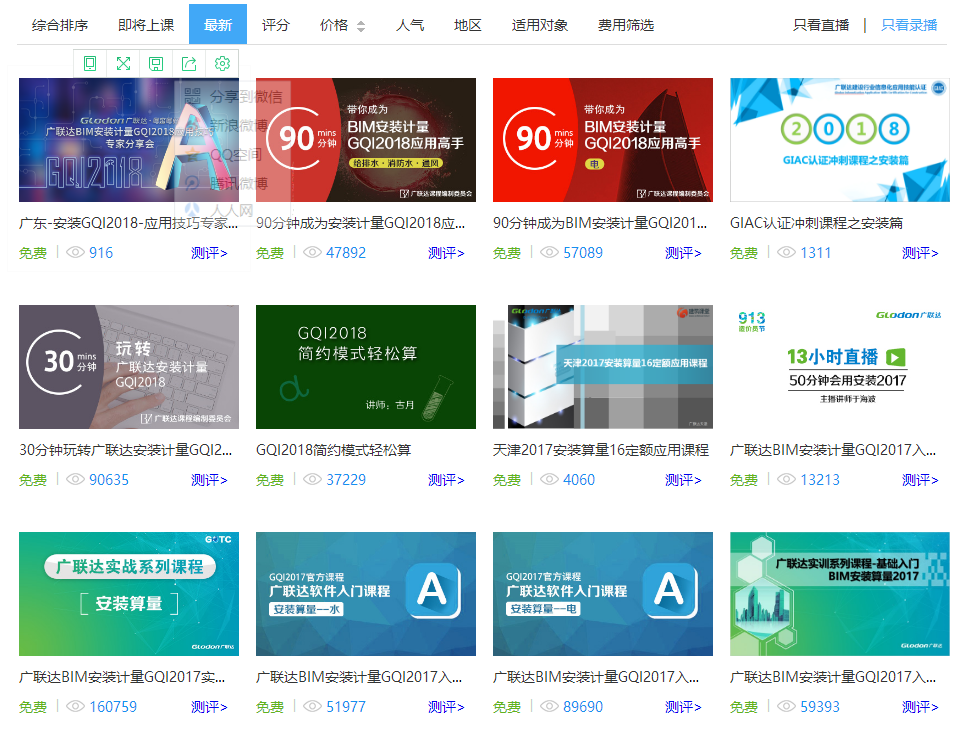Open course title GQI2018简约模式轻松算
Viewport: 971px width, 747px height.
[334, 450]
